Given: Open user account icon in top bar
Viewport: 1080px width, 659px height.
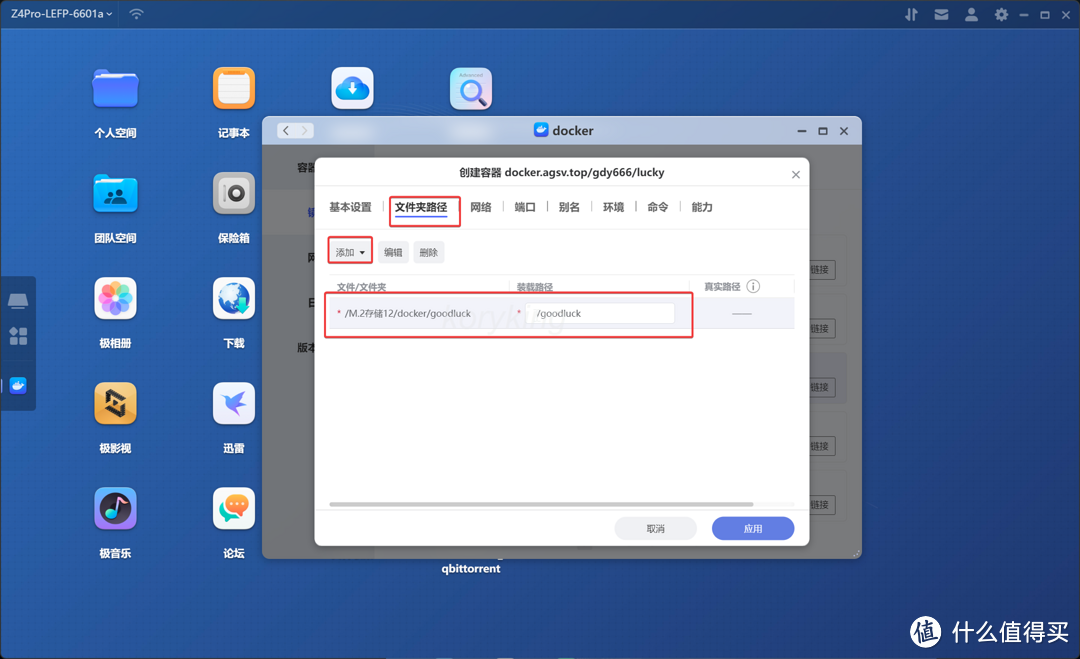Looking at the screenshot, I should 971,14.
